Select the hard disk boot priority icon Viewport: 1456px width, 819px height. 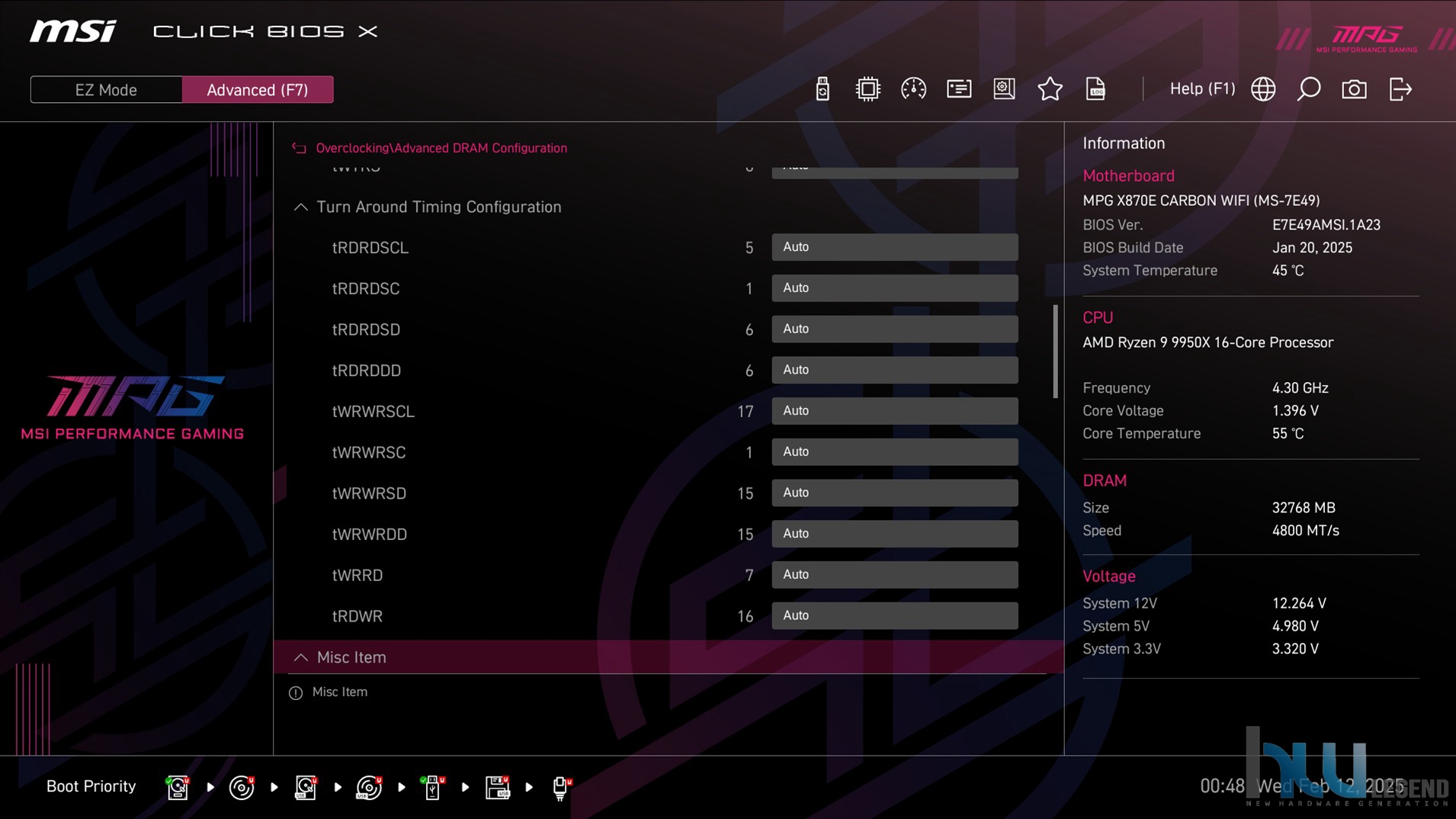pos(178,787)
